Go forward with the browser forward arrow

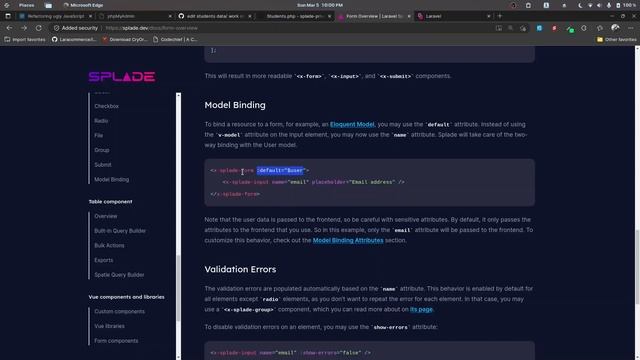[x=24, y=28]
